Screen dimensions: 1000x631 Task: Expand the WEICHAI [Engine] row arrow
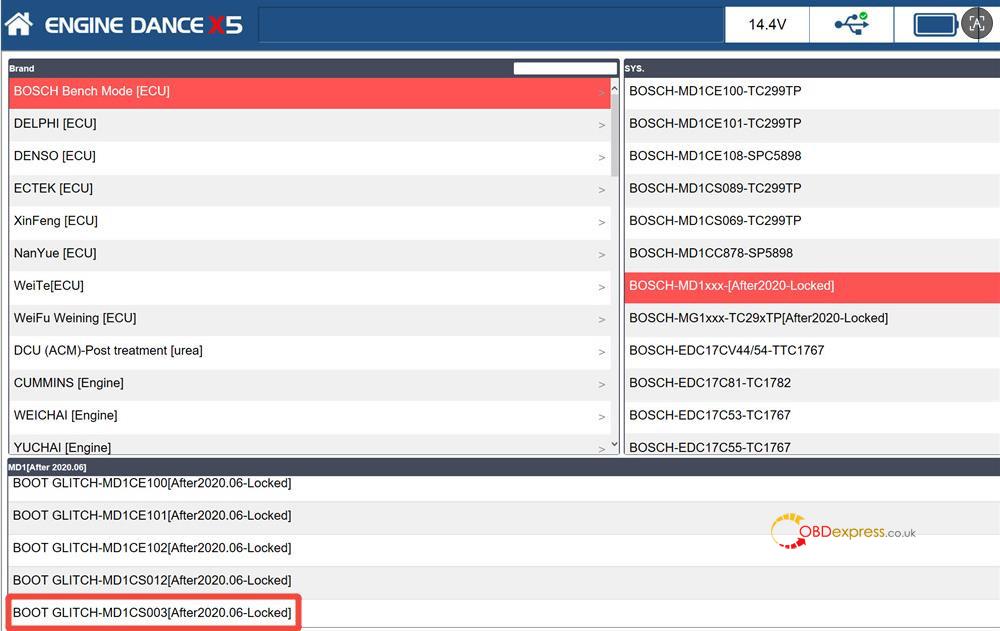click(x=601, y=417)
